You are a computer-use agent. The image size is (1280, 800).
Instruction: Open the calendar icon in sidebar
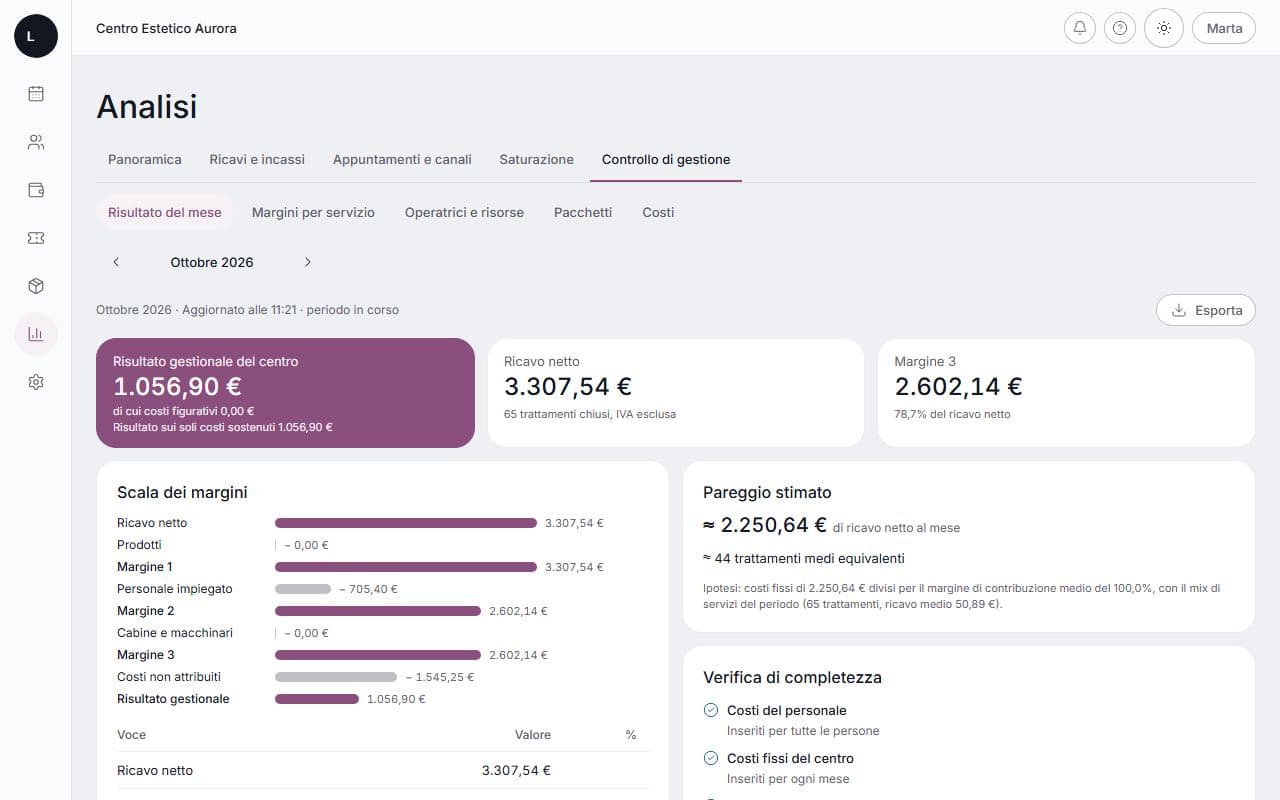tap(36, 94)
